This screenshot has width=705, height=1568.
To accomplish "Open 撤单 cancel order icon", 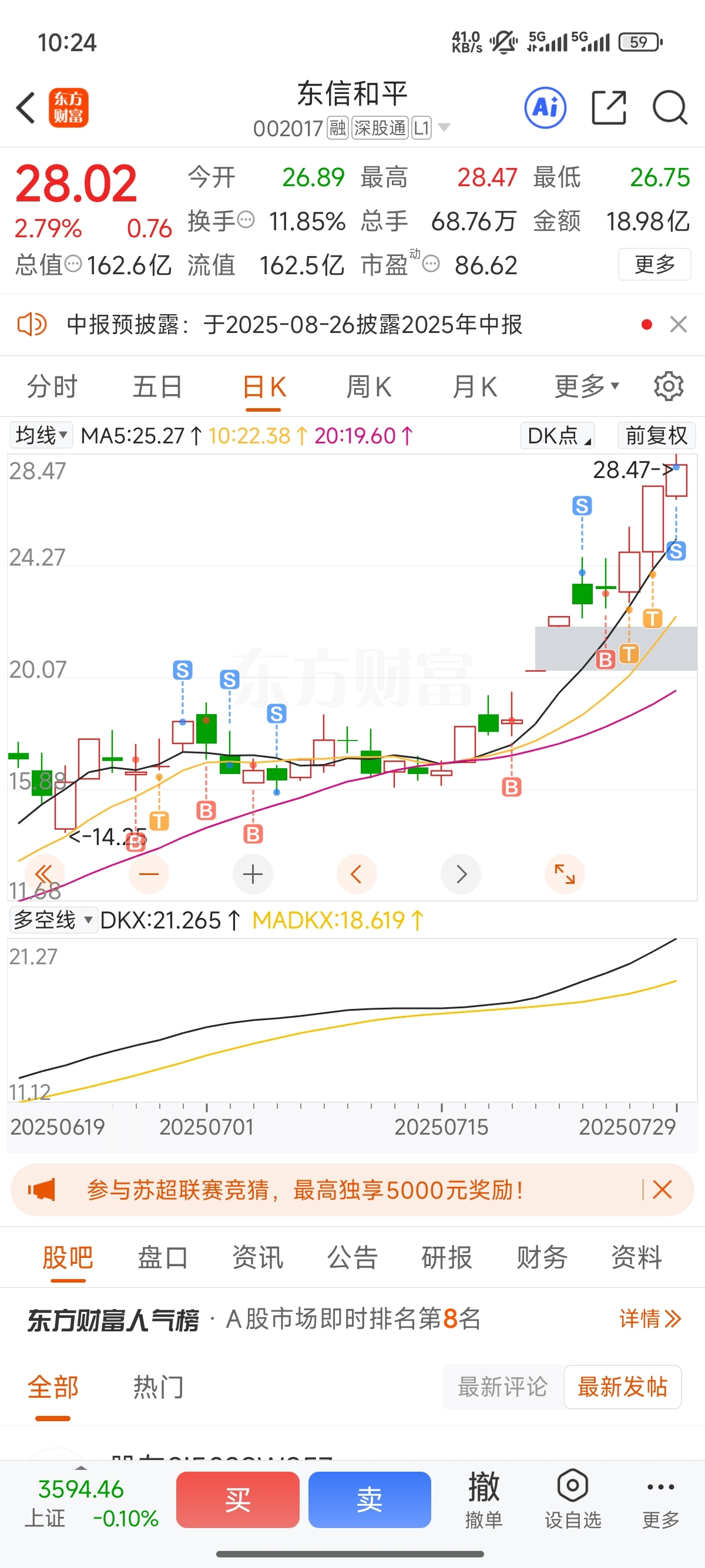I will [484, 1500].
